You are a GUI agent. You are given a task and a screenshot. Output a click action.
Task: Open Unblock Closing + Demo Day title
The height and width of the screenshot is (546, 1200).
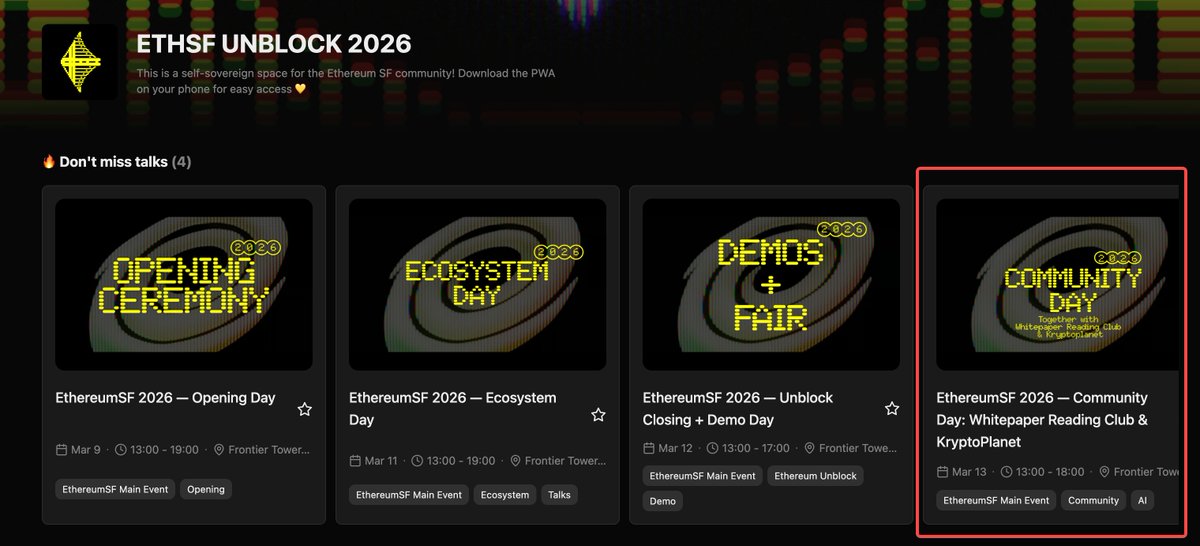click(738, 409)
